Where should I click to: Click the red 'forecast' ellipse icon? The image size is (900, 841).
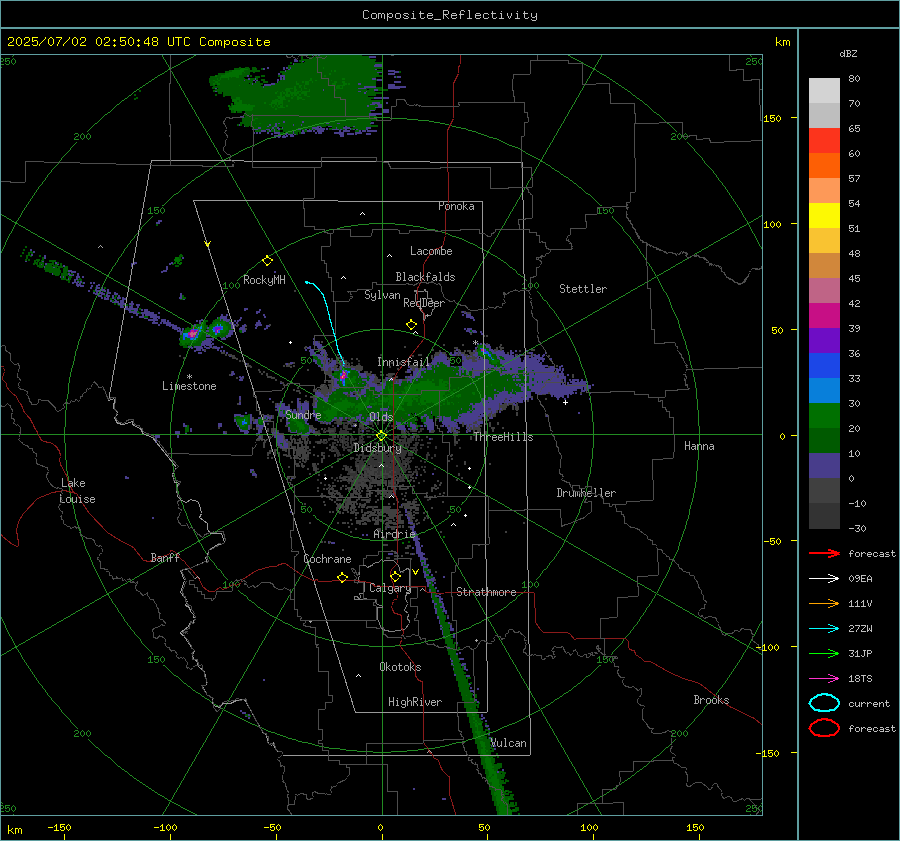pyautogui.click(x=824, y=728)
